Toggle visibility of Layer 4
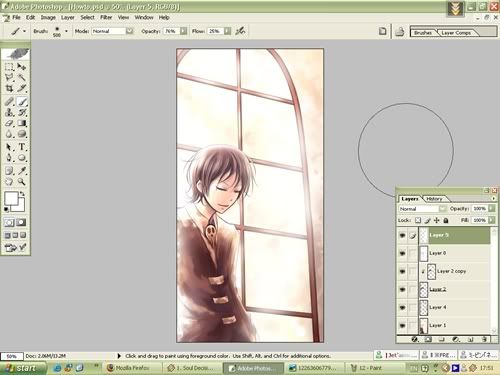This screenshot has height=375, width=500. [x=403, y=307]
